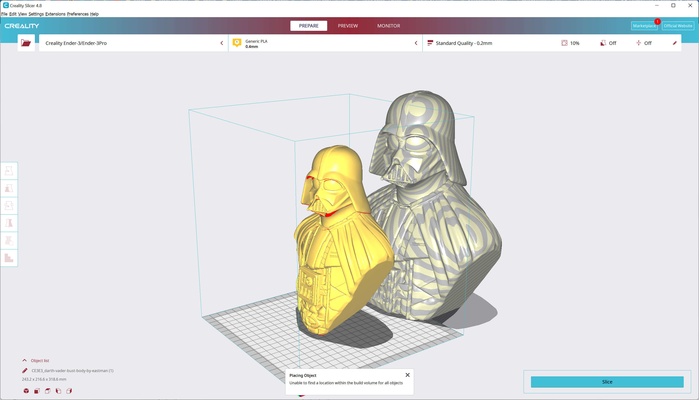The image size is (699, 400).
Task: Open the File menu
Action: [x=4, y=14]
